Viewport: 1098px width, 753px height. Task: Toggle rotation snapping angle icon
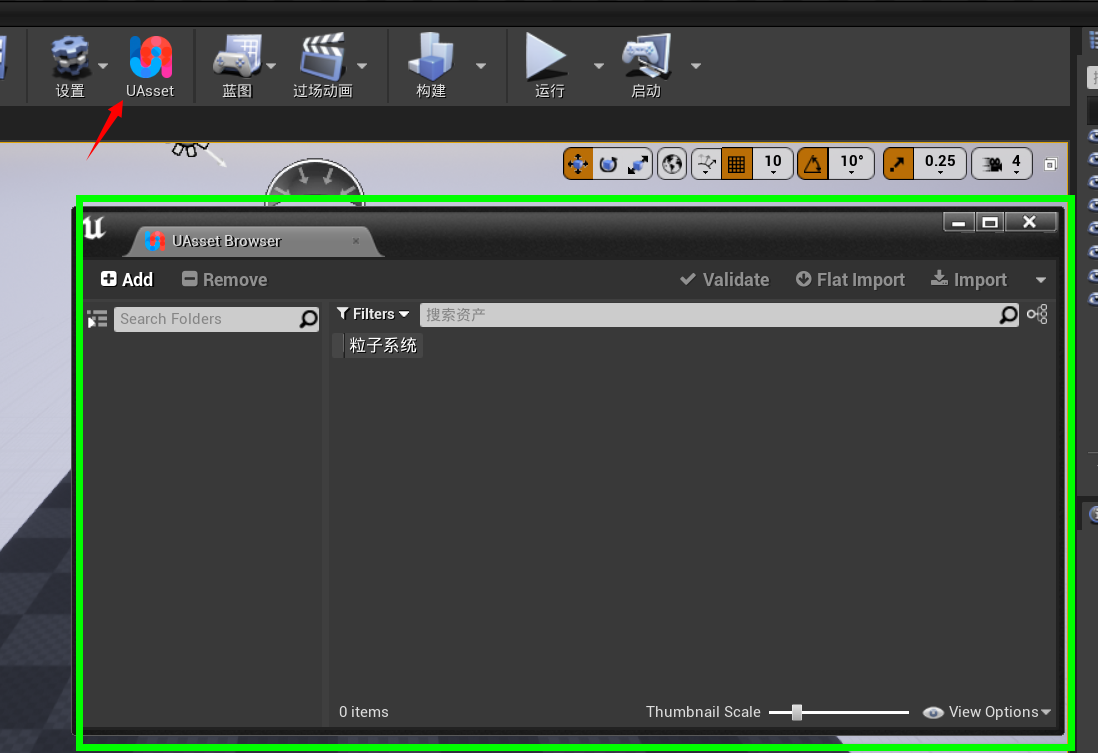click(x=813, y=165)
